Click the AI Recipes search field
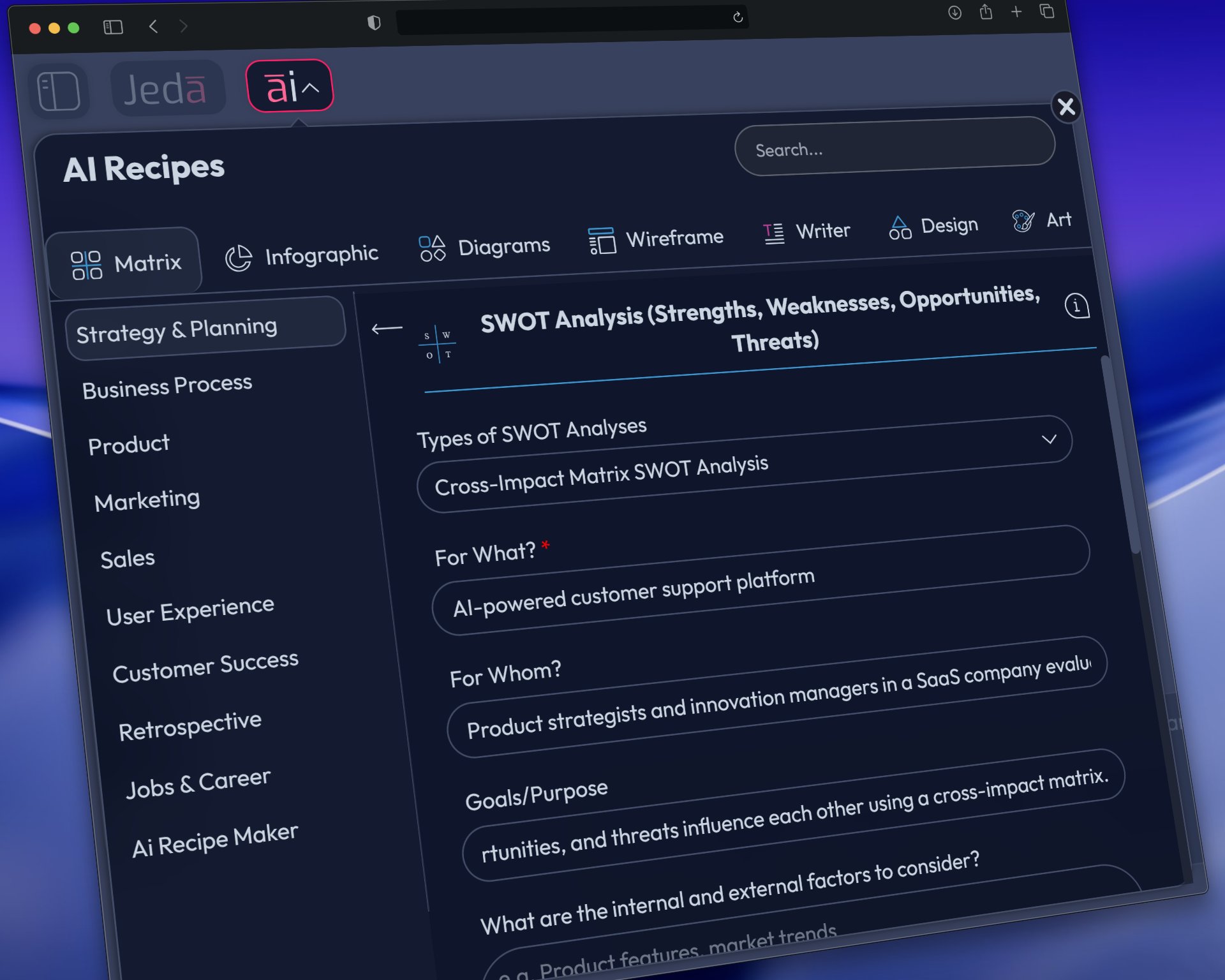 pos(893,146)
